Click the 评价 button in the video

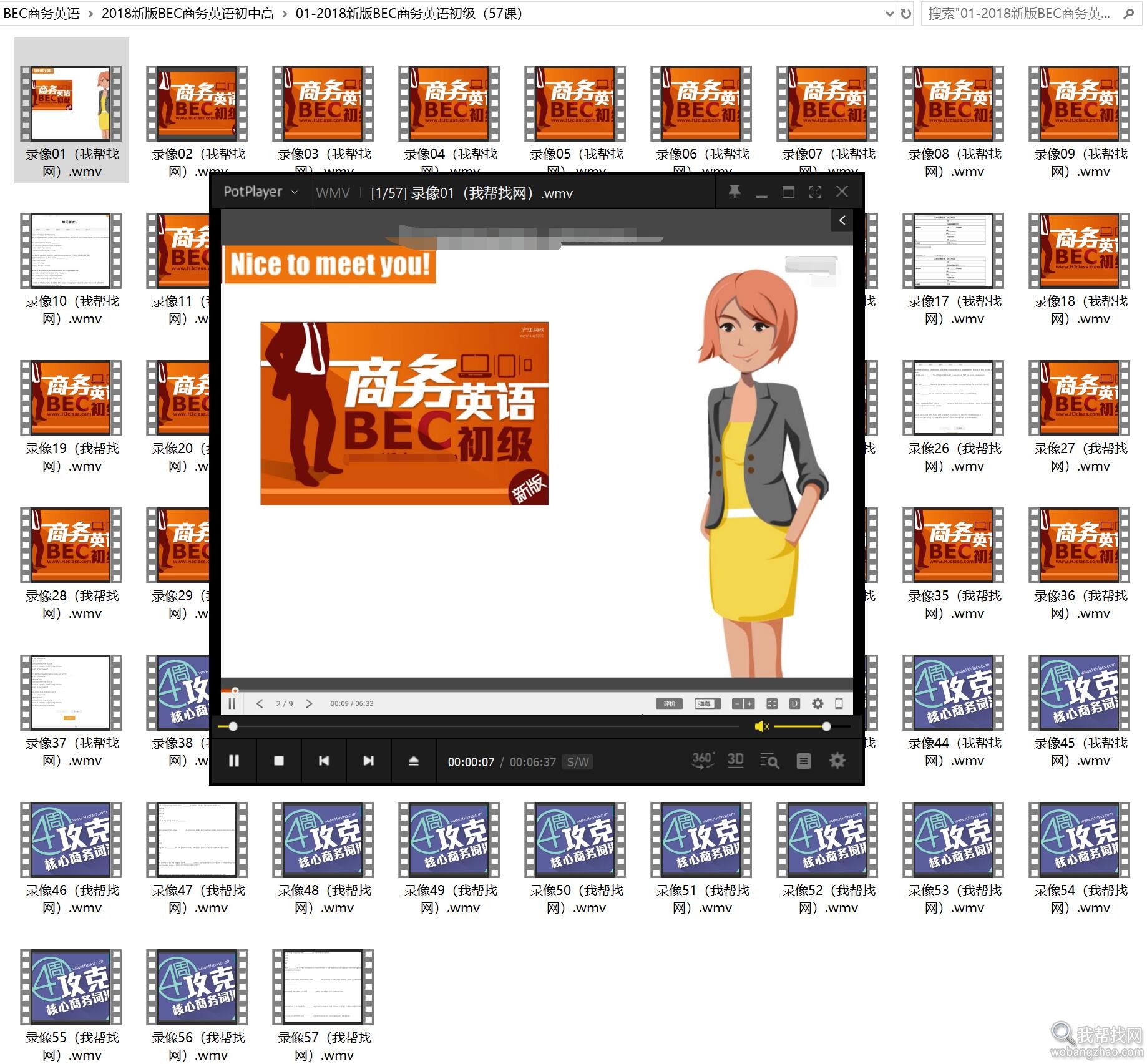click(x=670, y=703)
